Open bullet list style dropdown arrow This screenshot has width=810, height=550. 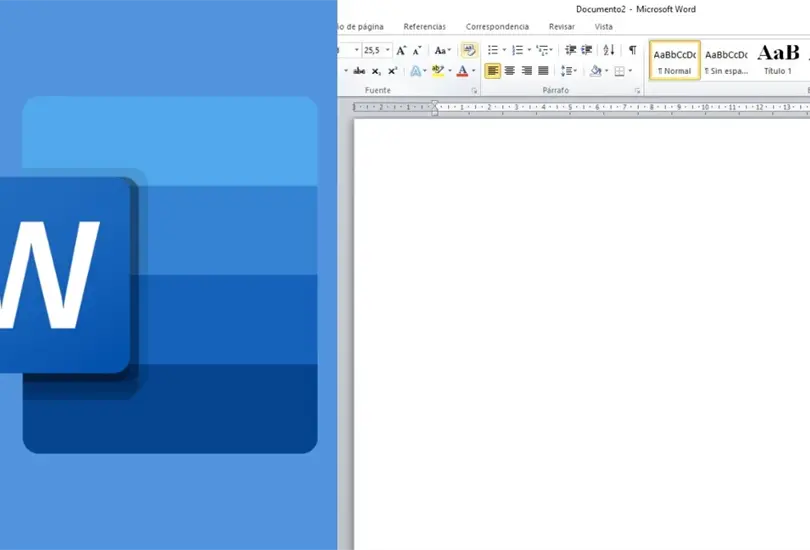click(504, 50)
